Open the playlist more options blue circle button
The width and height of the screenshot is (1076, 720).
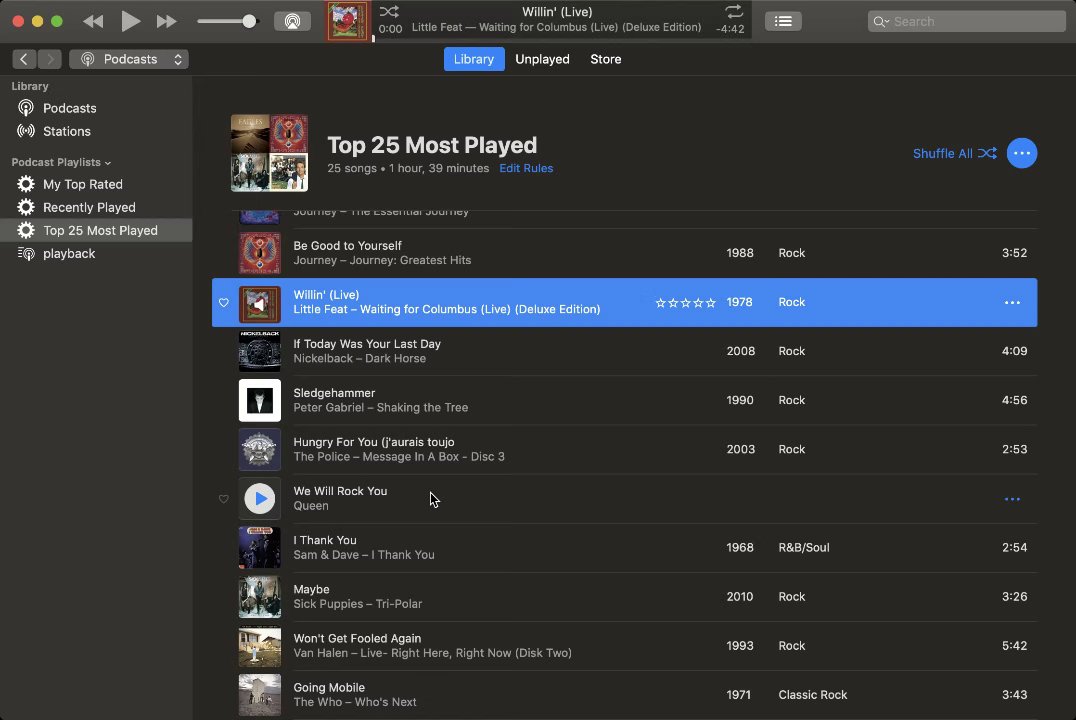tap(1021, 153)
